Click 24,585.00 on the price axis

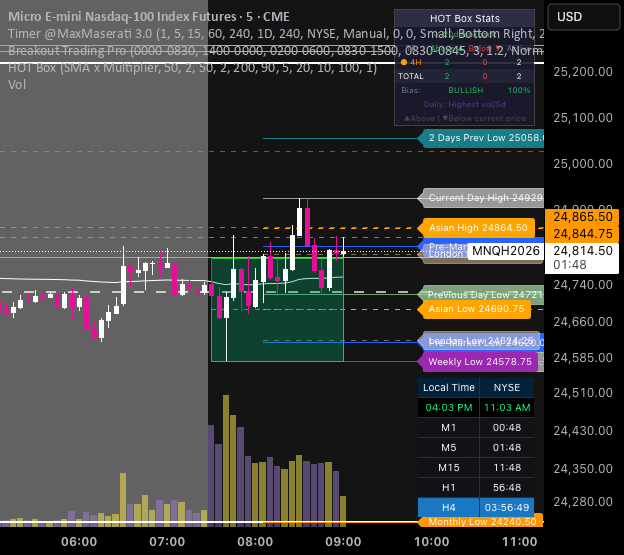click(583, 358)
